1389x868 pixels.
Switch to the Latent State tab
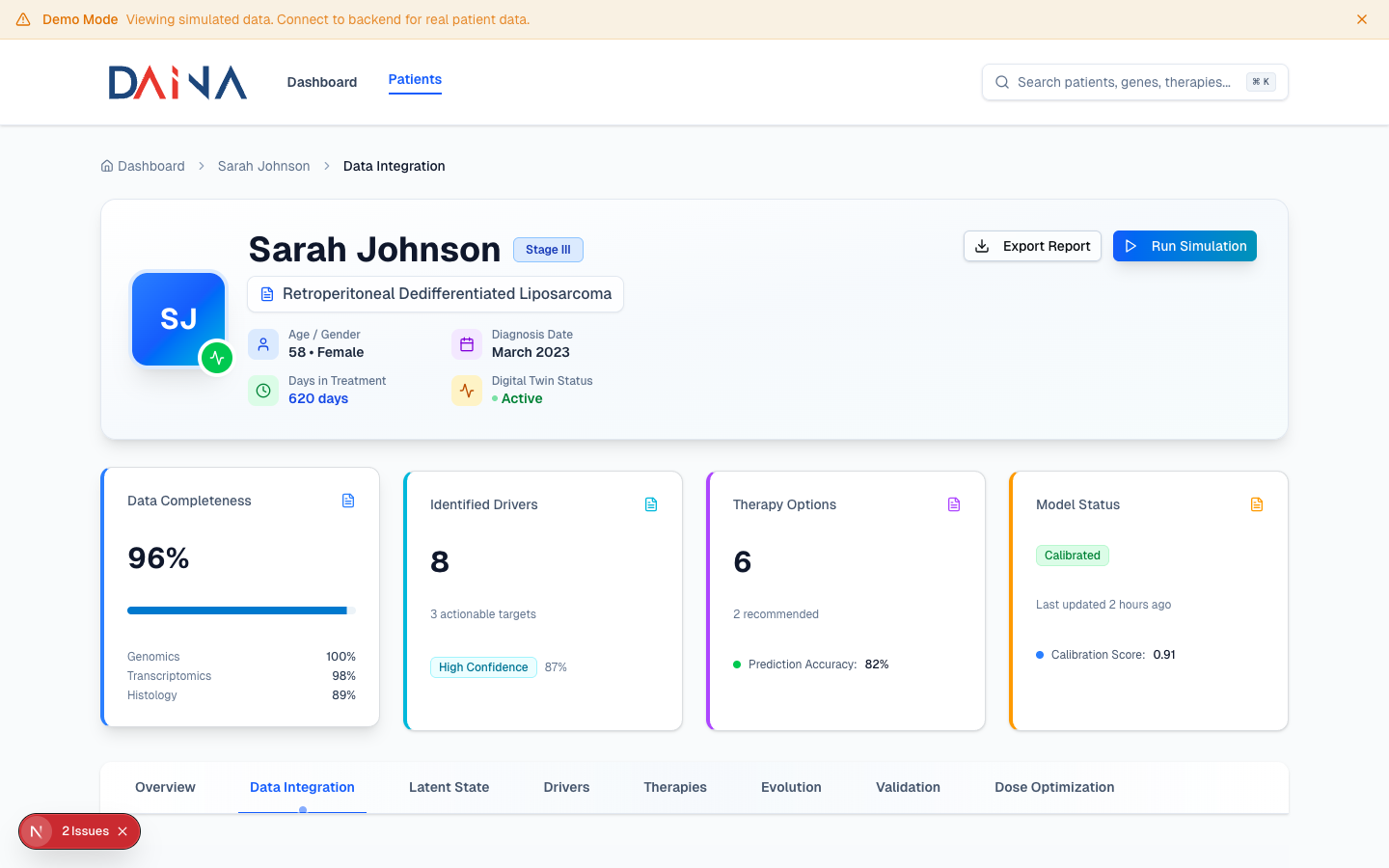[449, 787]
